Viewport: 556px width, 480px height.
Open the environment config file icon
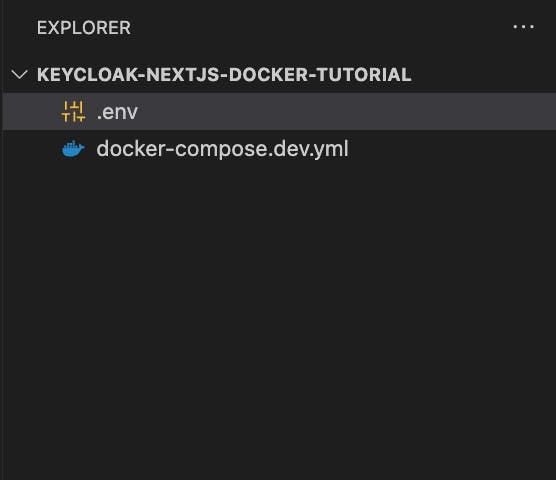click(x=73, y=112)
